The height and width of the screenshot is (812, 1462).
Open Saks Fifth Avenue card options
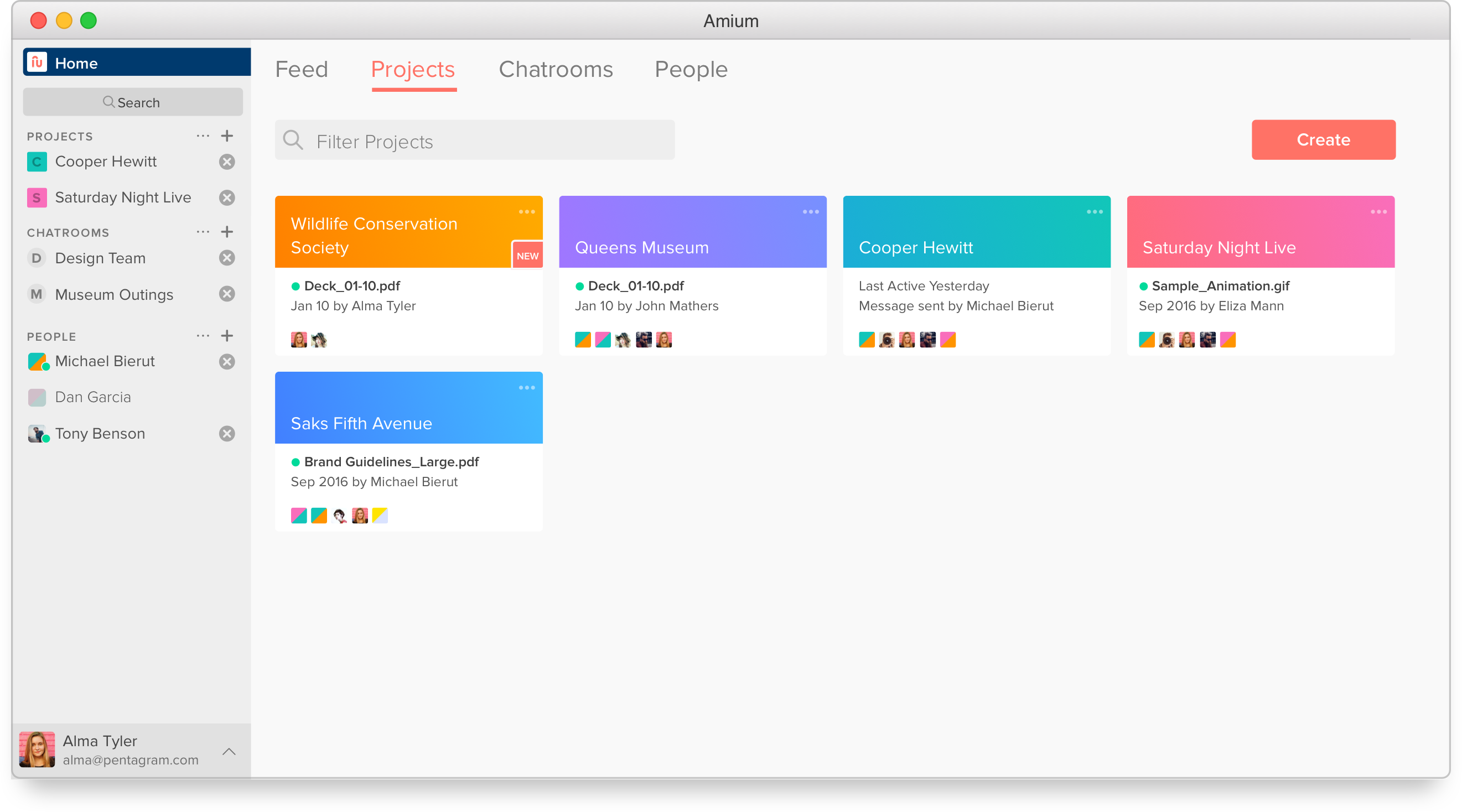[x=526, y=388]
